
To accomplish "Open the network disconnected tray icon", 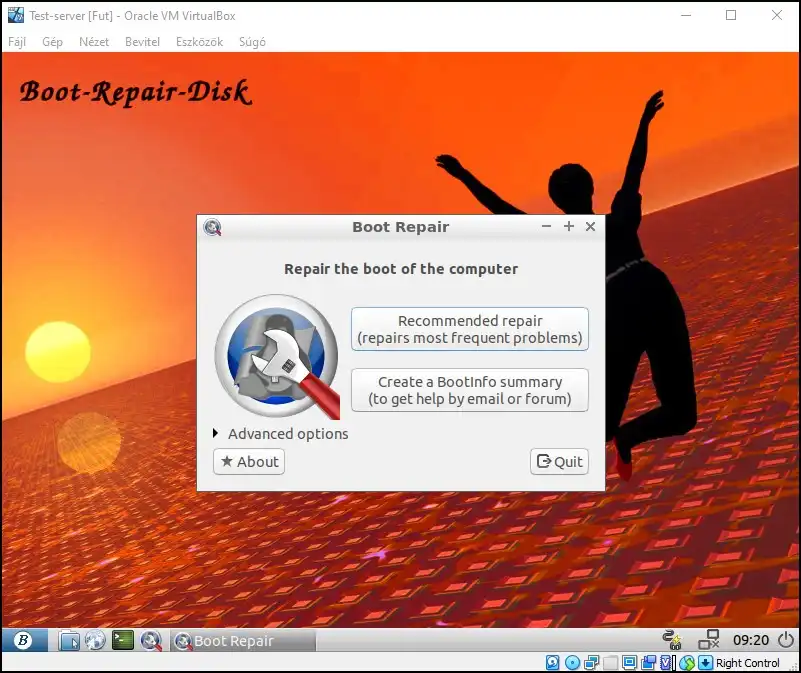I will 709,640.
